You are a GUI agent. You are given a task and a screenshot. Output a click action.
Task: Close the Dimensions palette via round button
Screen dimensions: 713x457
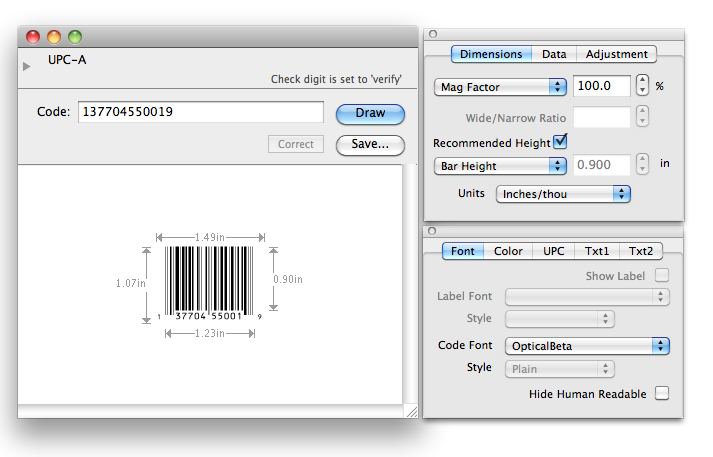433,34
